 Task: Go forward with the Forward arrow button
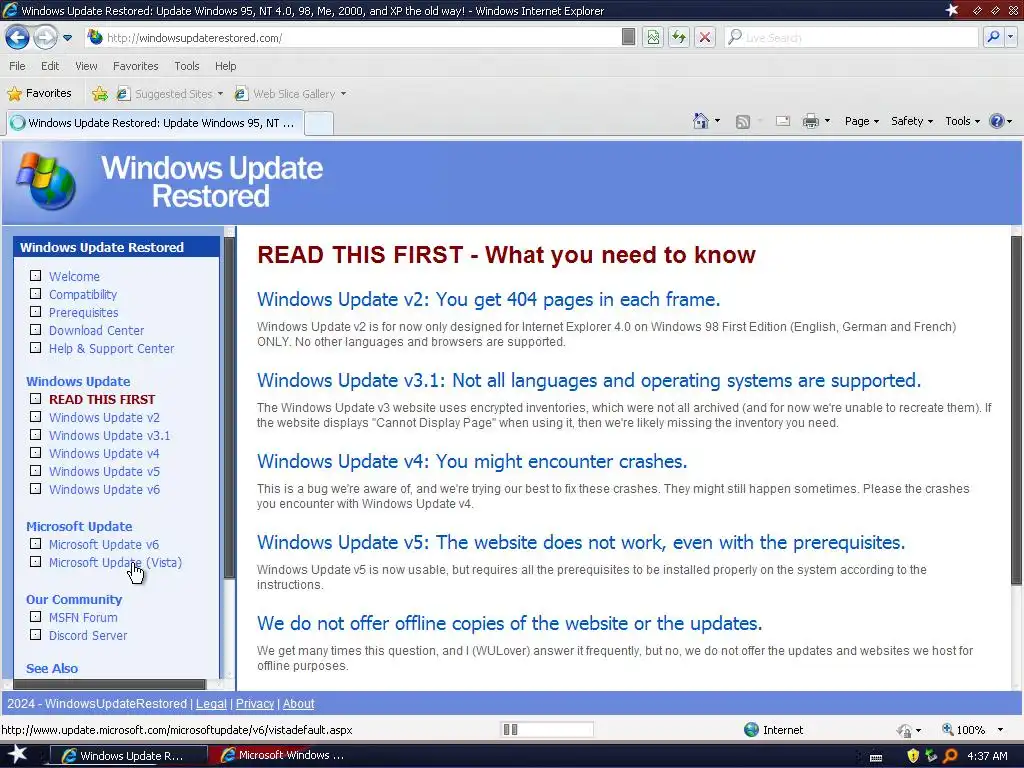pos(45,37)
